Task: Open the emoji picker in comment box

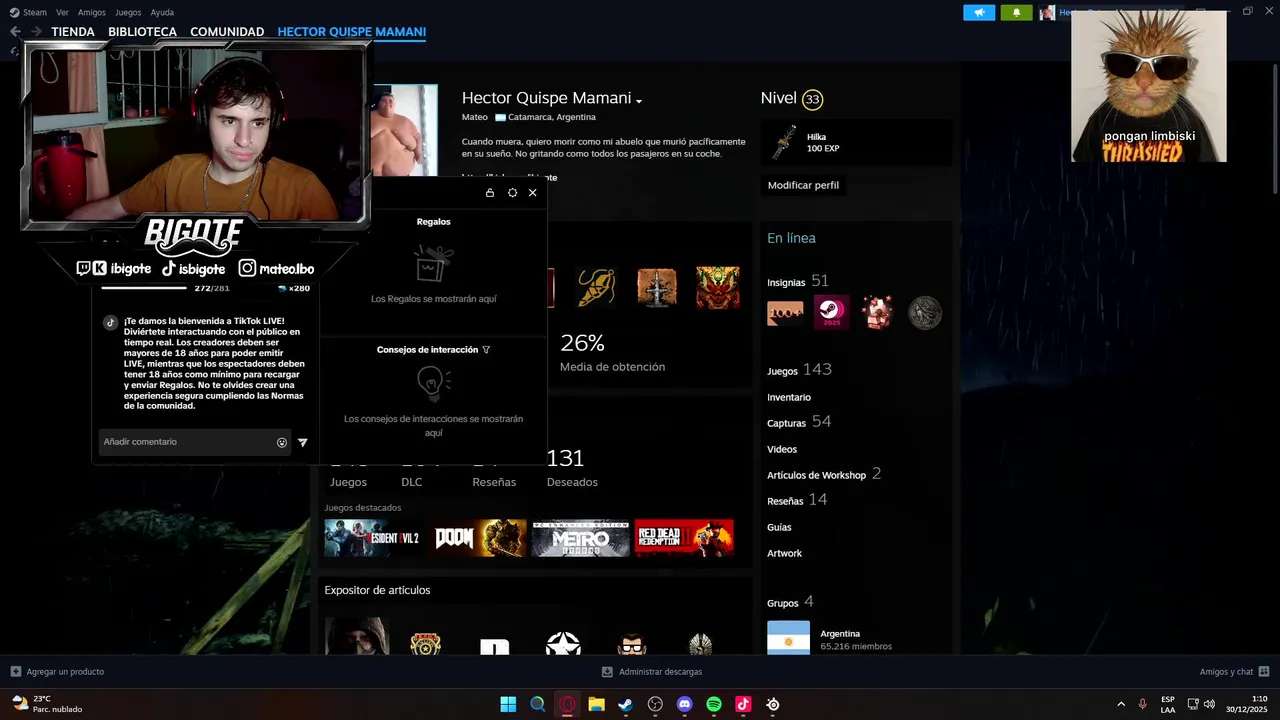Action: tap(282, 442)
